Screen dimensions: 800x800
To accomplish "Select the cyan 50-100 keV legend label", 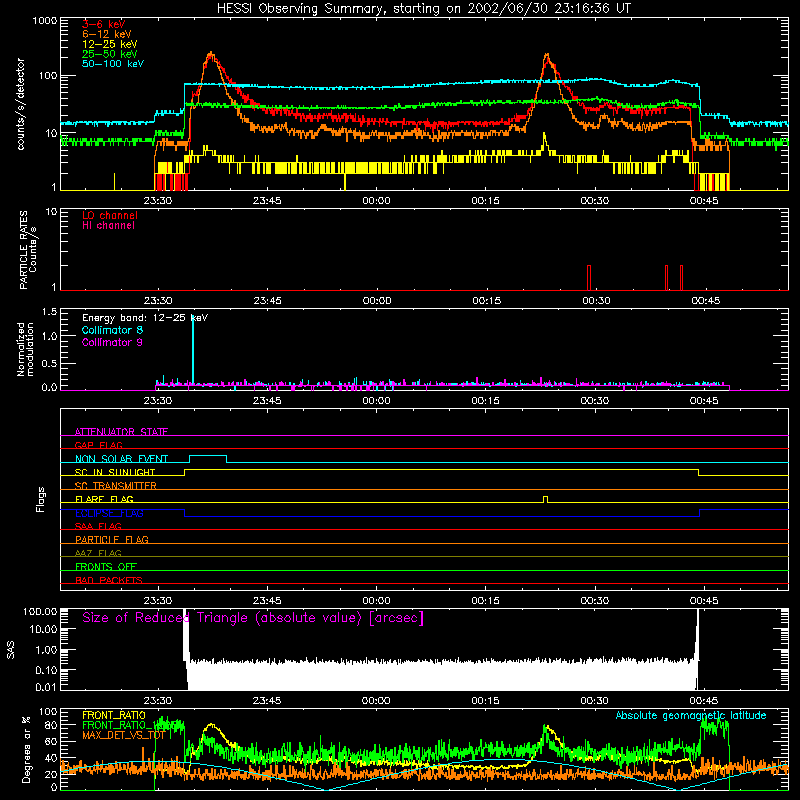I will (113, 64).
